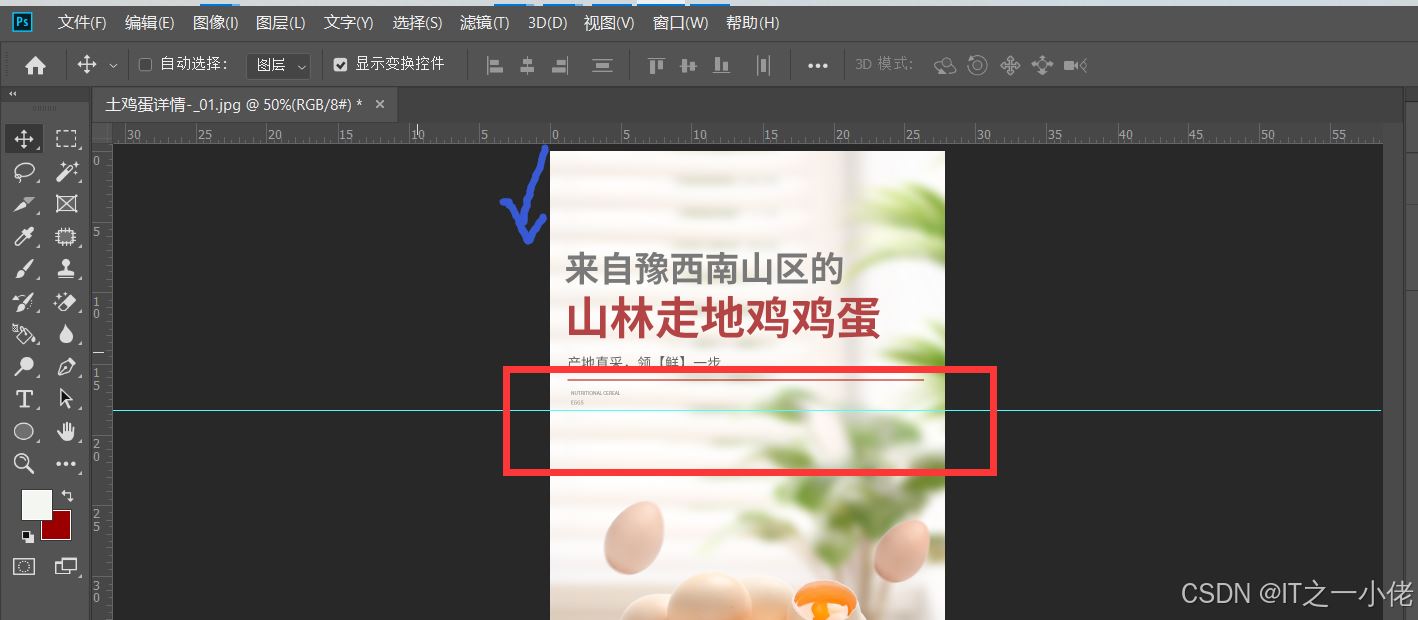Click the Home icon in options bar
Image resolution: width=1418 pixels, height=620 pixels.
coord(35,65)
